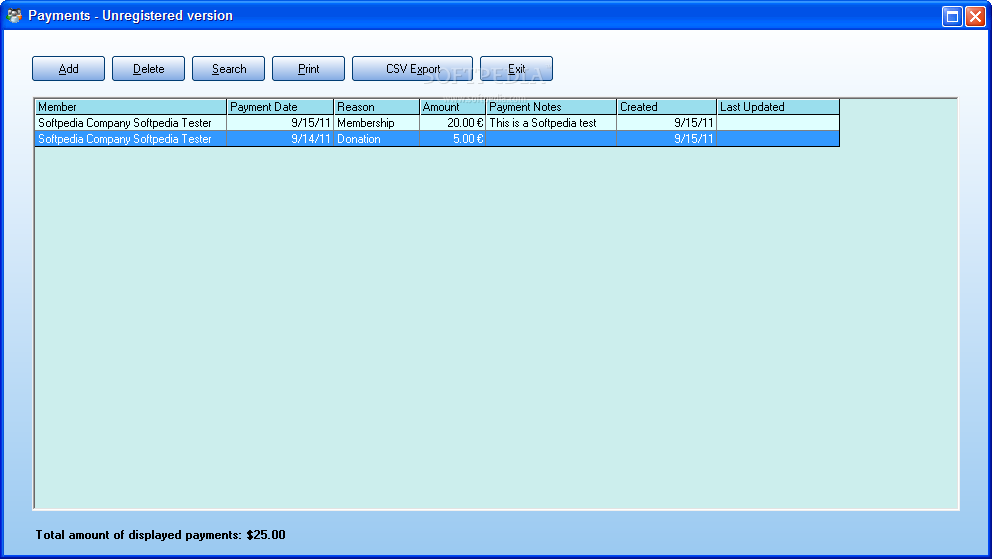This screenshot has height=559, width=992.
Task: Click the Donation reason cell
Action: click(x=376, y=138)
